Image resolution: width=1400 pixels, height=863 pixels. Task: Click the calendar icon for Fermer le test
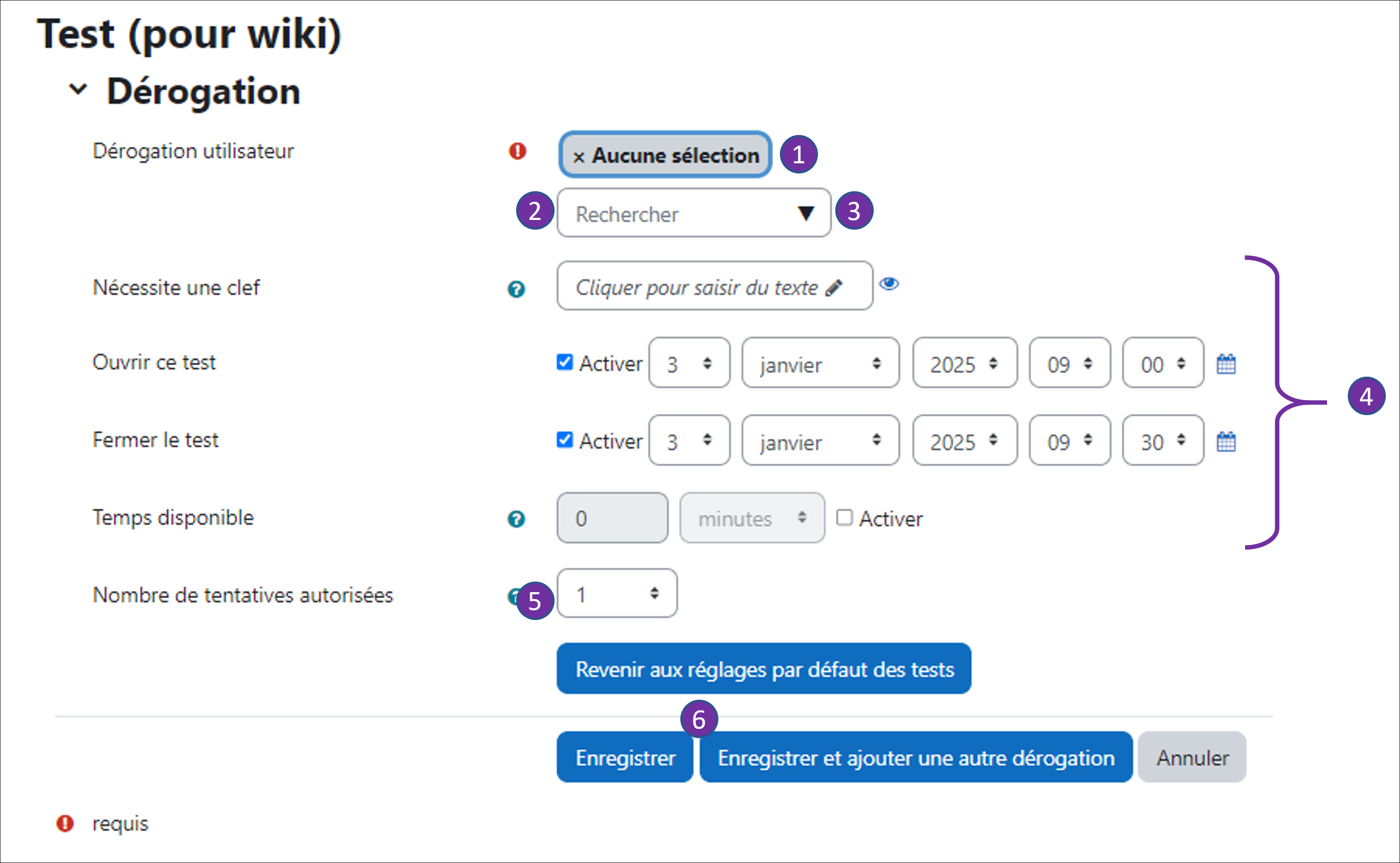coord(1226,441)
